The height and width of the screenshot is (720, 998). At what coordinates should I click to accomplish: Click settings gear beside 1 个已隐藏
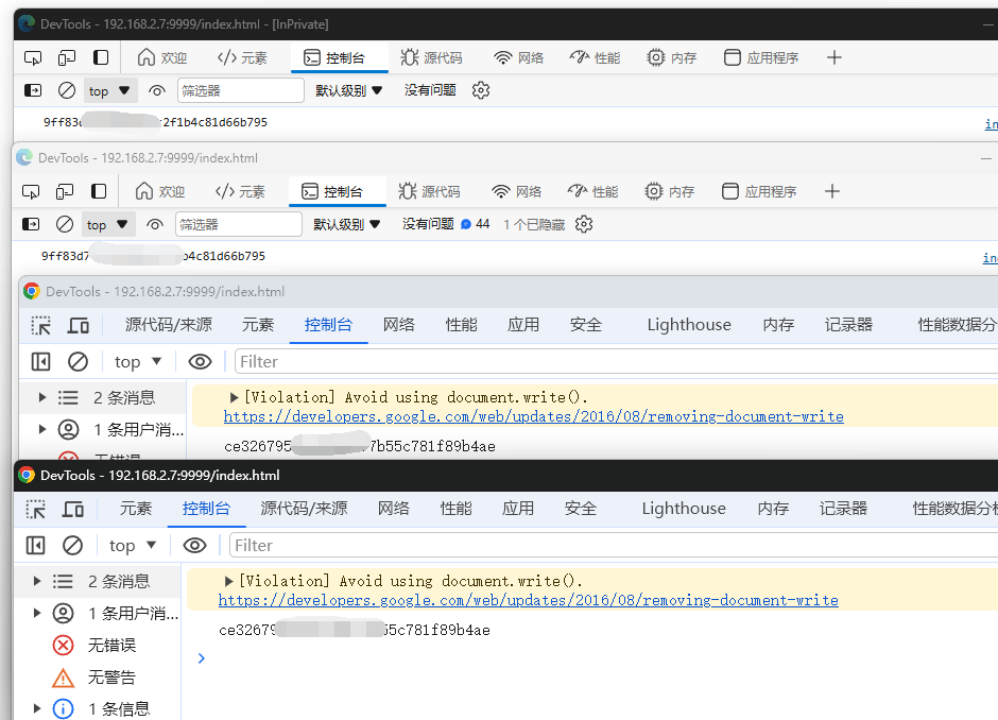[584, 224]
